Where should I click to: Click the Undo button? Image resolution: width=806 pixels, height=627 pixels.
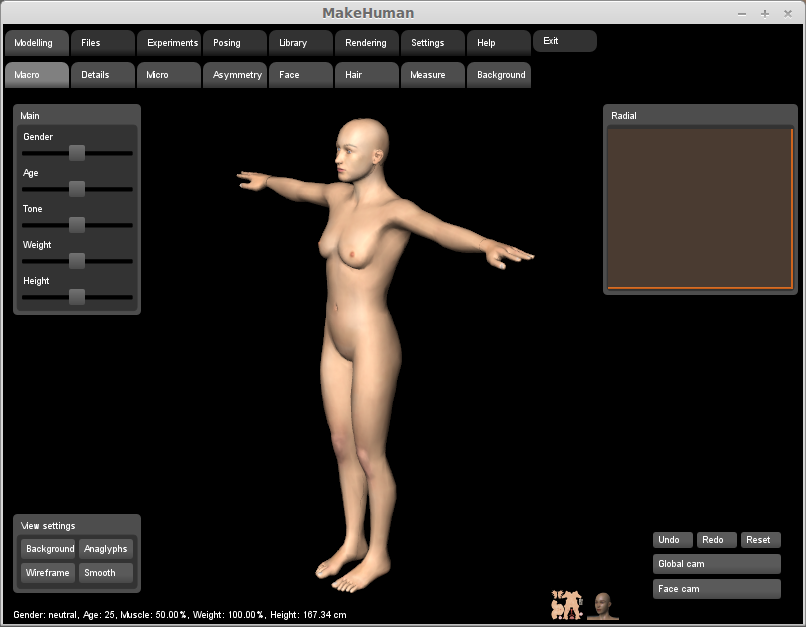coord(673,540)
